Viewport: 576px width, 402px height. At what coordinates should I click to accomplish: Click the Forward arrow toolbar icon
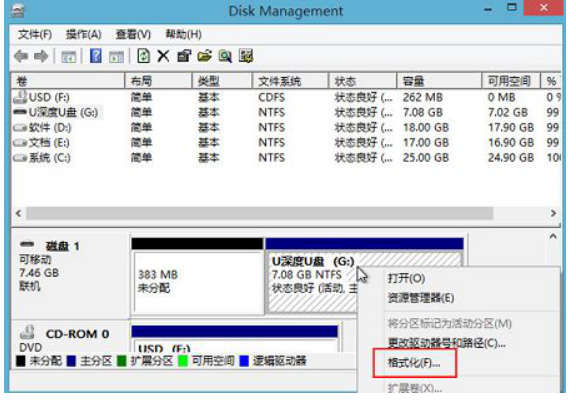pos(41,56)
